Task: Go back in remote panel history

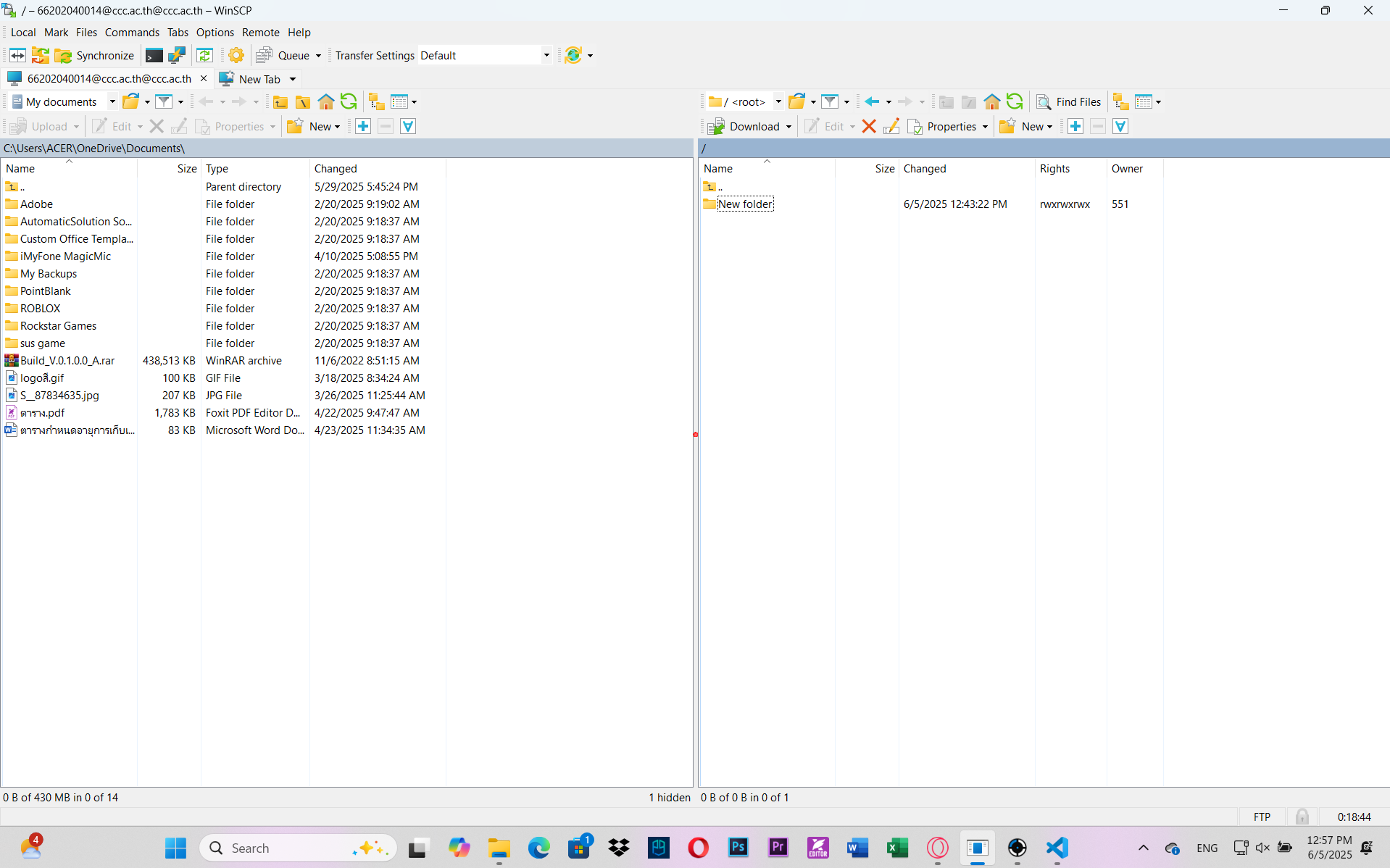Action: pos(873,101)
